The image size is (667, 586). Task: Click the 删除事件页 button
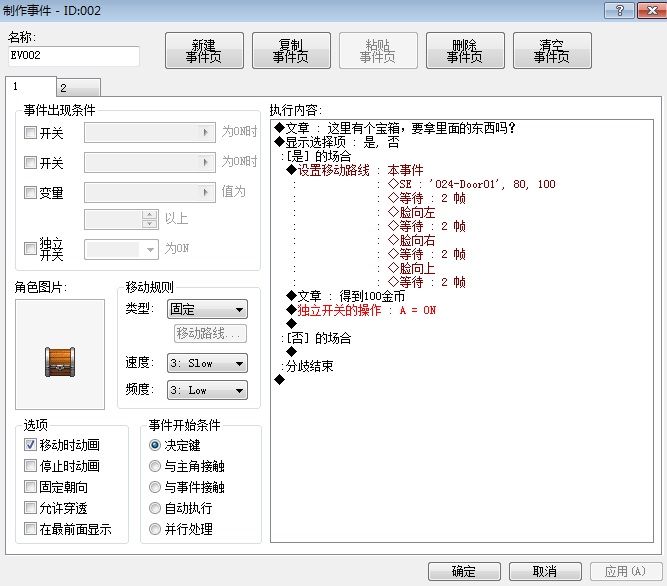click(x=465, y=51)
